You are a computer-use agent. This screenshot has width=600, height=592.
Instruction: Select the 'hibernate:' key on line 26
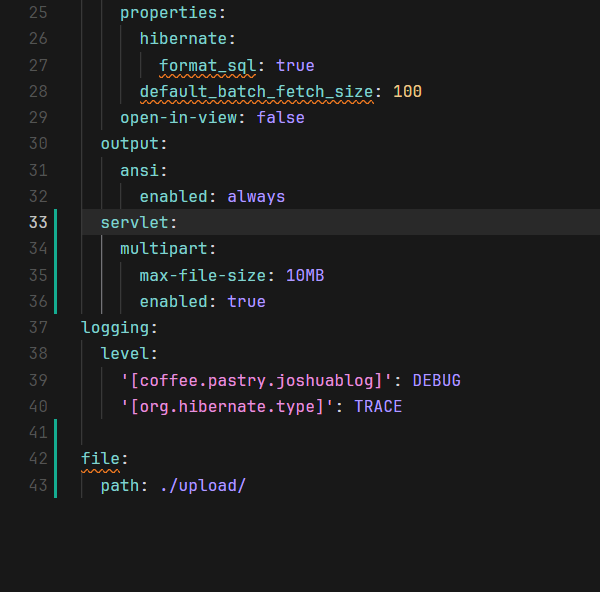[x=188, y=39]
